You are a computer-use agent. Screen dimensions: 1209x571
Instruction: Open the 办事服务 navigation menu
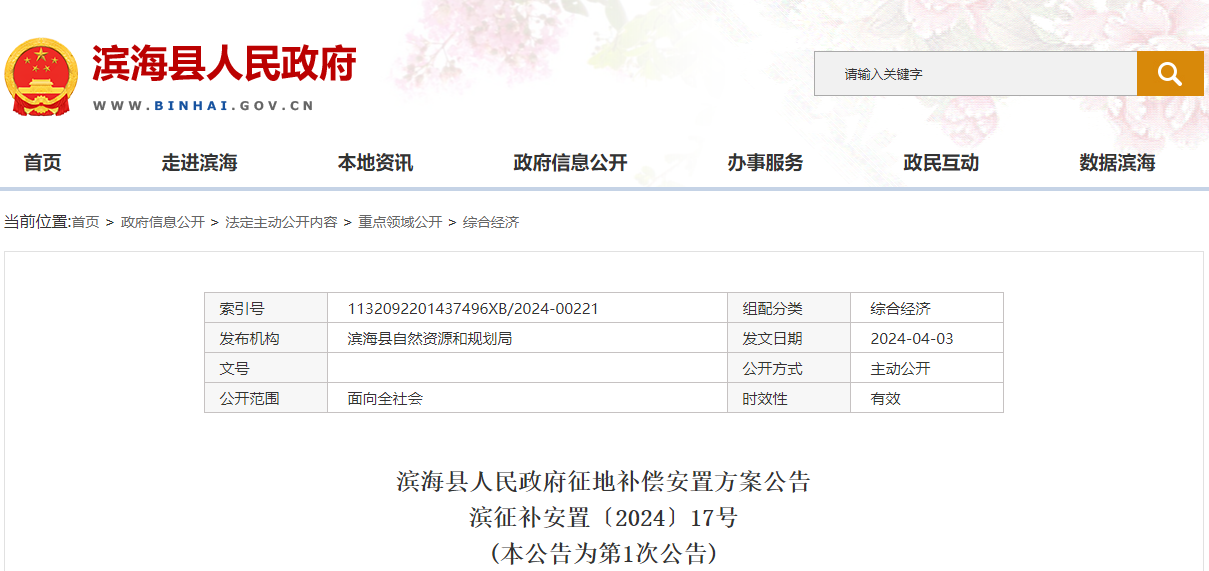[x=765, y=163]
